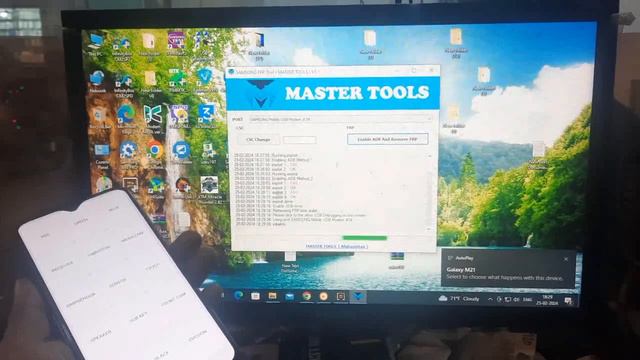Open GSM Miracle desktop shortcut
Image resolution: width=640 pixels, height=360 pixels.
(x=209, y=189)
